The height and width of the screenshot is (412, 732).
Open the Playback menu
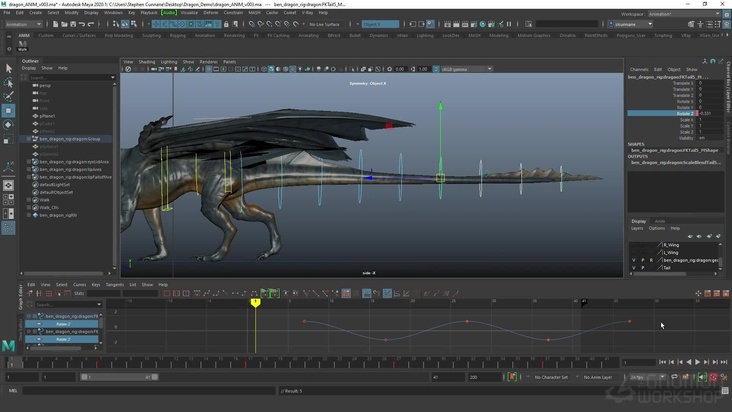[x=148, y=13]
